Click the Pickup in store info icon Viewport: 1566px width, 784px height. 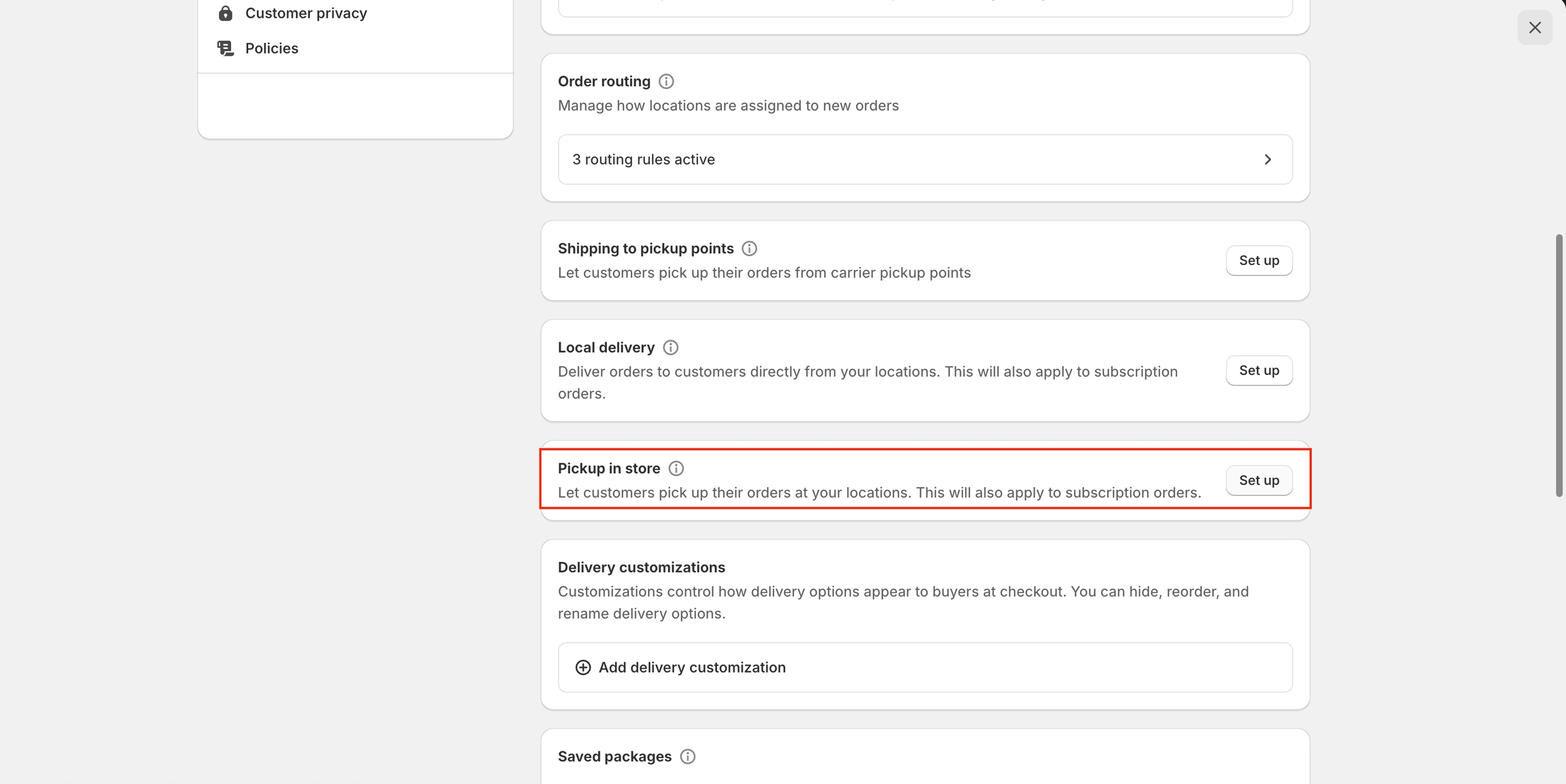click(676, 469)
